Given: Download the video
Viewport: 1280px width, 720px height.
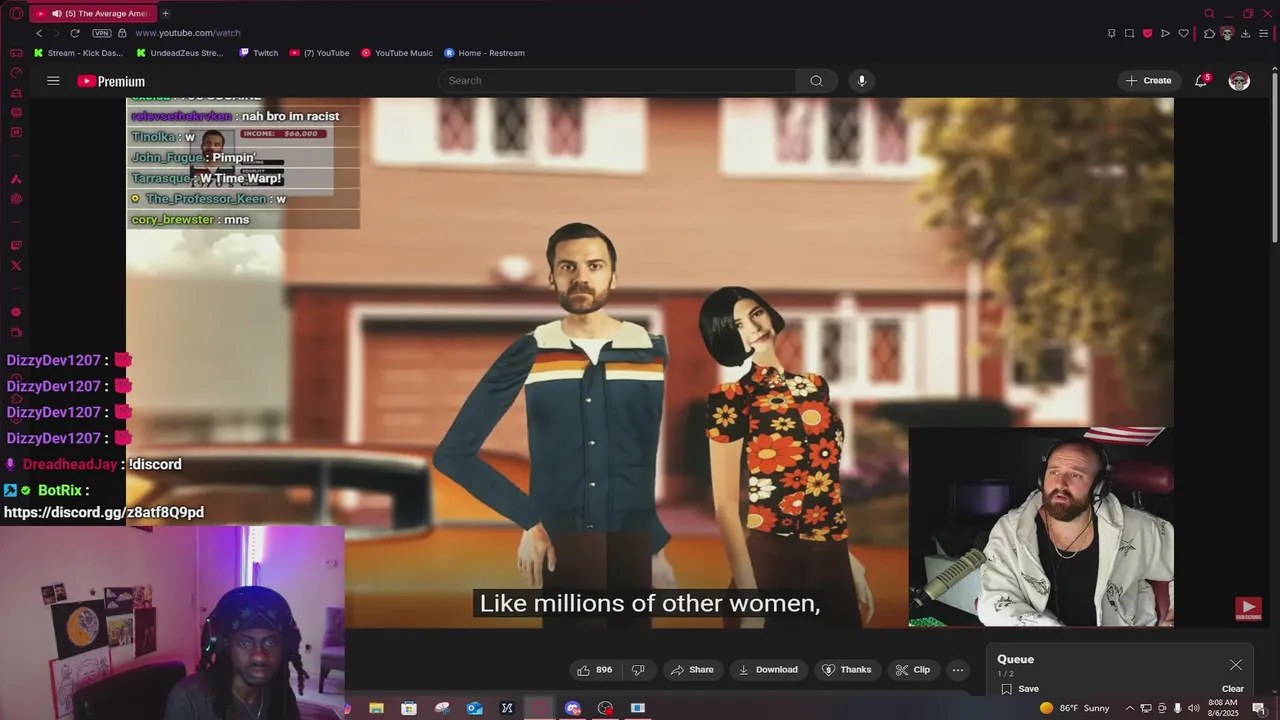Looking at the screenshot, I should [x=768, y=670].
